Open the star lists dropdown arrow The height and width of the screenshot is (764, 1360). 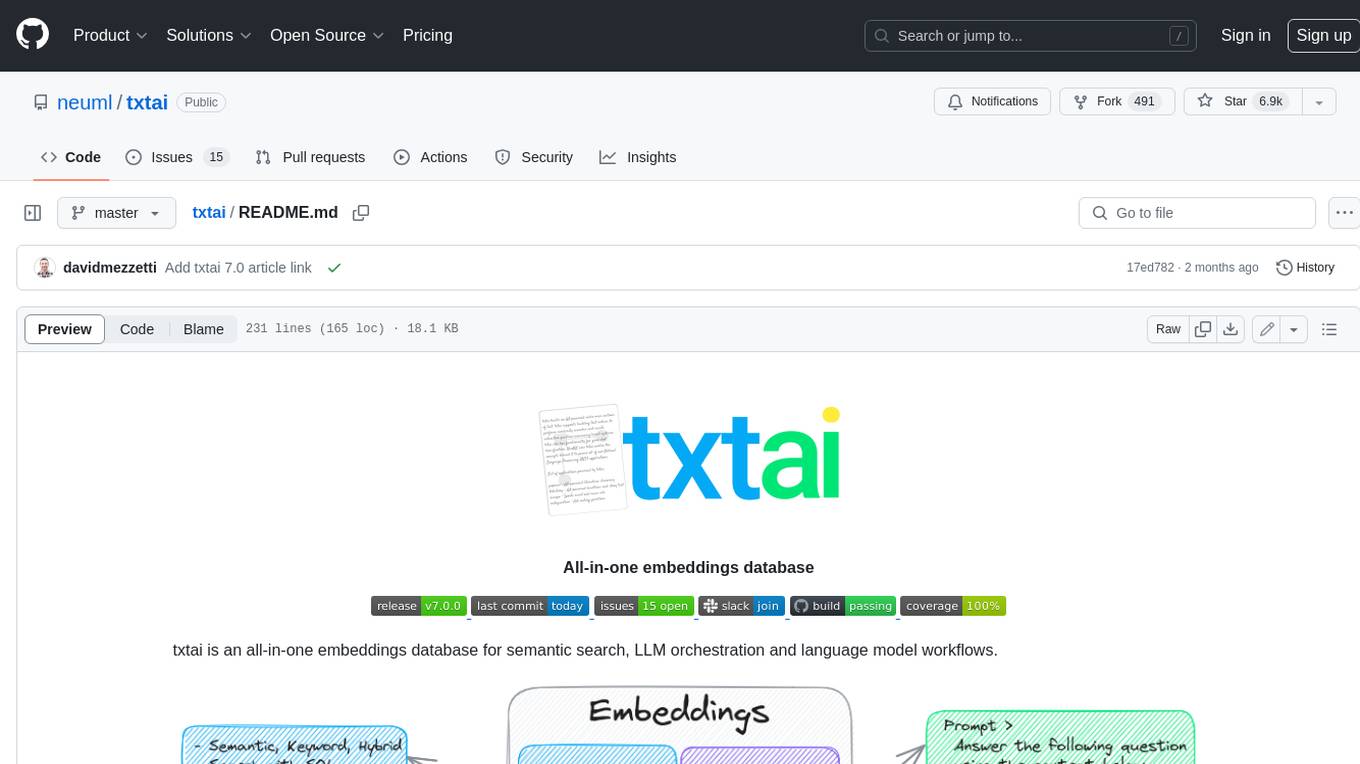click(1319, 102)
